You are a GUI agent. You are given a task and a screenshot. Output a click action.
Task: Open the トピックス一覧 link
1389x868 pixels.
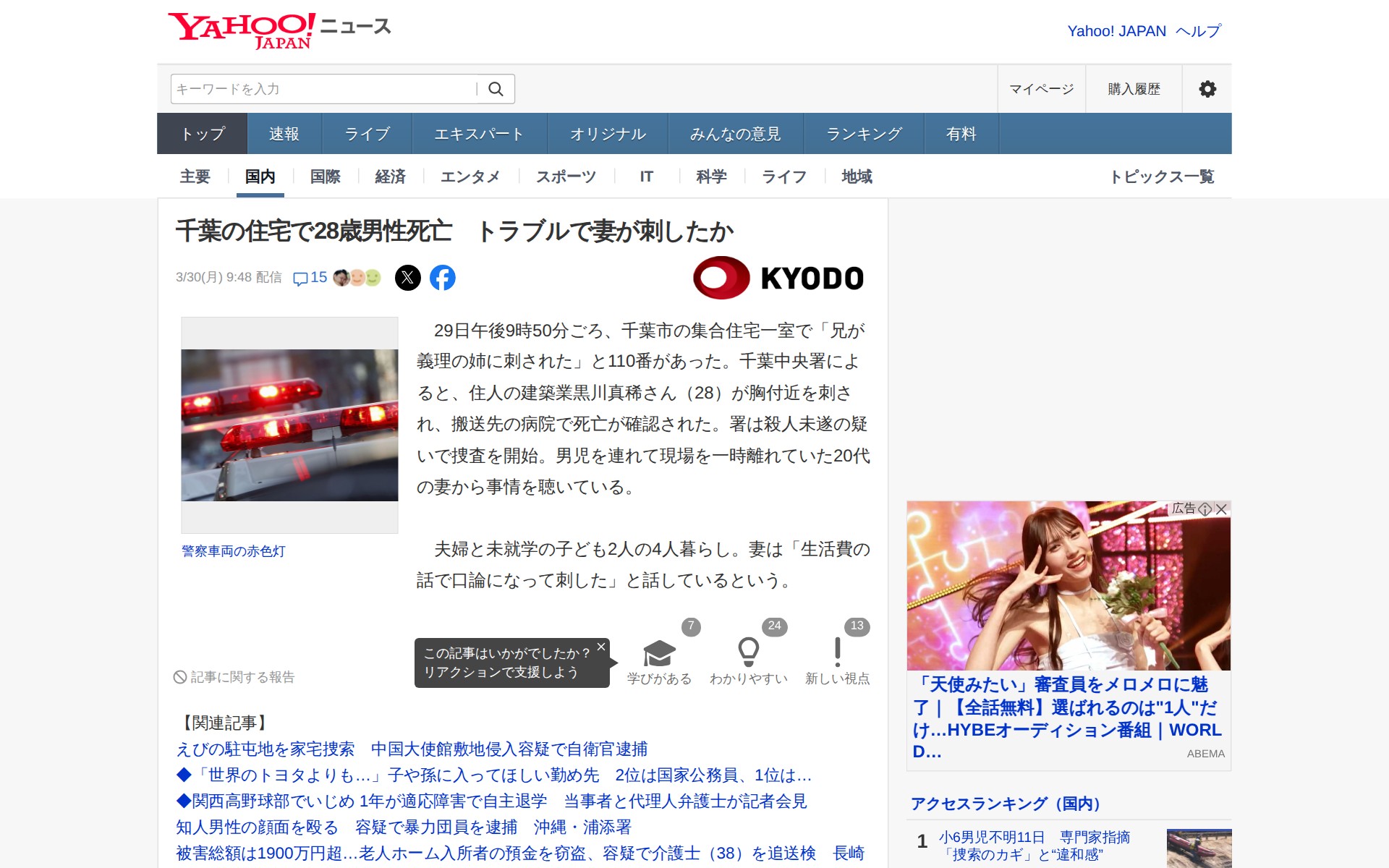pyautogui.click(x=1164, y=176)
